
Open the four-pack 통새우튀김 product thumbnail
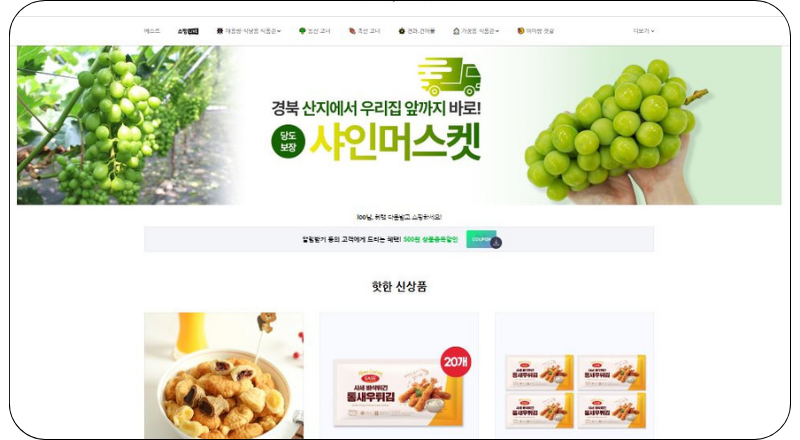coord(574,376)
